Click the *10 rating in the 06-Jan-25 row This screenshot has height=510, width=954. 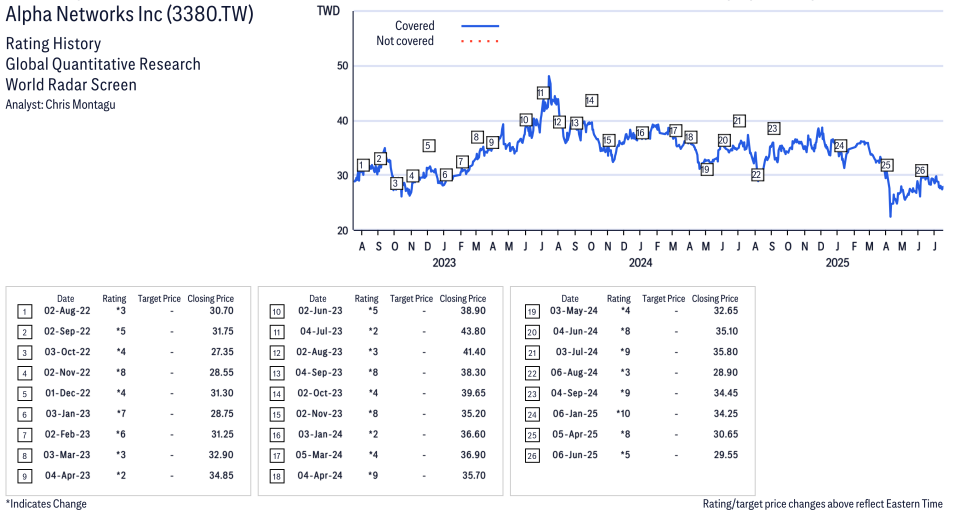point(623,414)
